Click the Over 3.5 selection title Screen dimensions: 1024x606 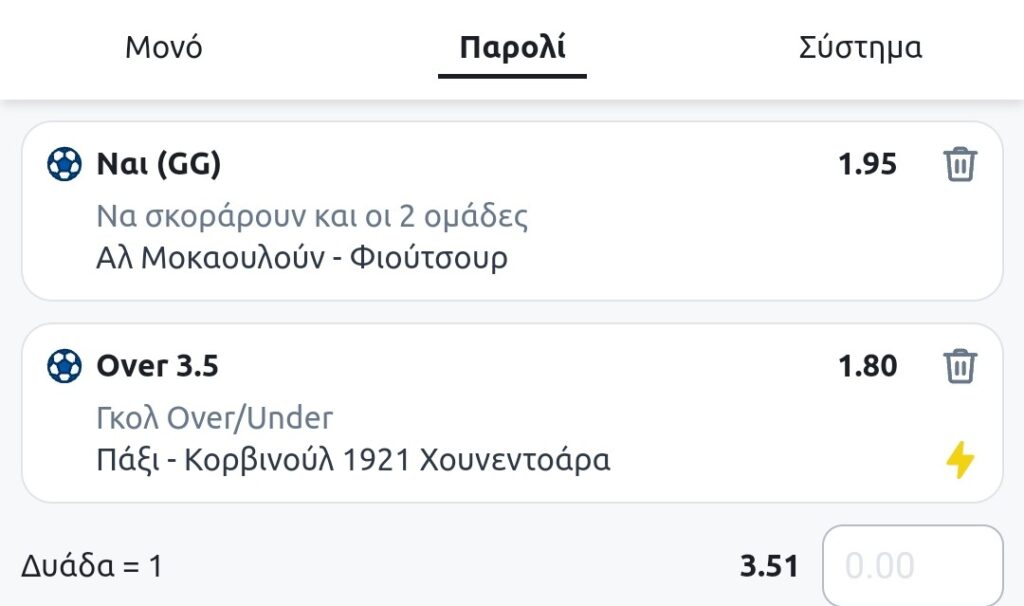point(157,366)
